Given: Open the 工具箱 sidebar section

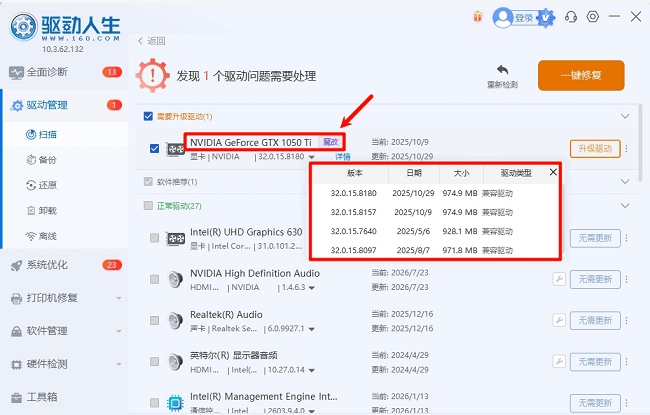Looking at the screenshot, I should click(65, 397).
